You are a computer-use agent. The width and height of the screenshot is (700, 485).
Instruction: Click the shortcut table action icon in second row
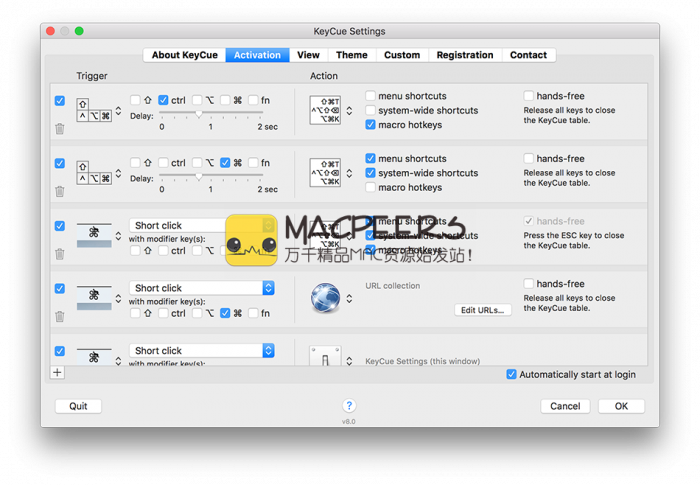325,173
